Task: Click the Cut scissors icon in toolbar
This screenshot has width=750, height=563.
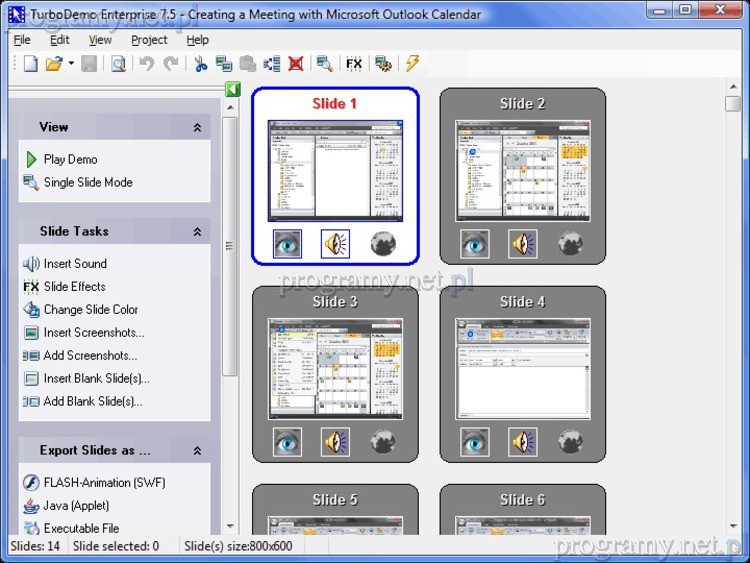Action: 200,64
